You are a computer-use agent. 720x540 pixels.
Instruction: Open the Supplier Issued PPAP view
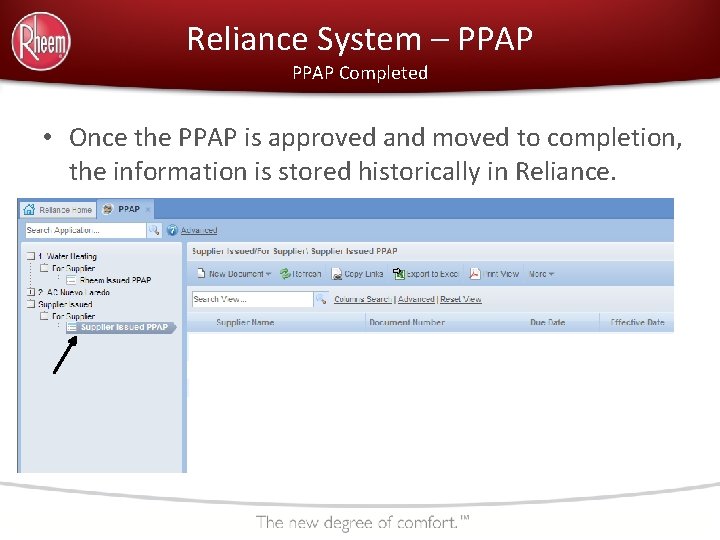(124, 327)
